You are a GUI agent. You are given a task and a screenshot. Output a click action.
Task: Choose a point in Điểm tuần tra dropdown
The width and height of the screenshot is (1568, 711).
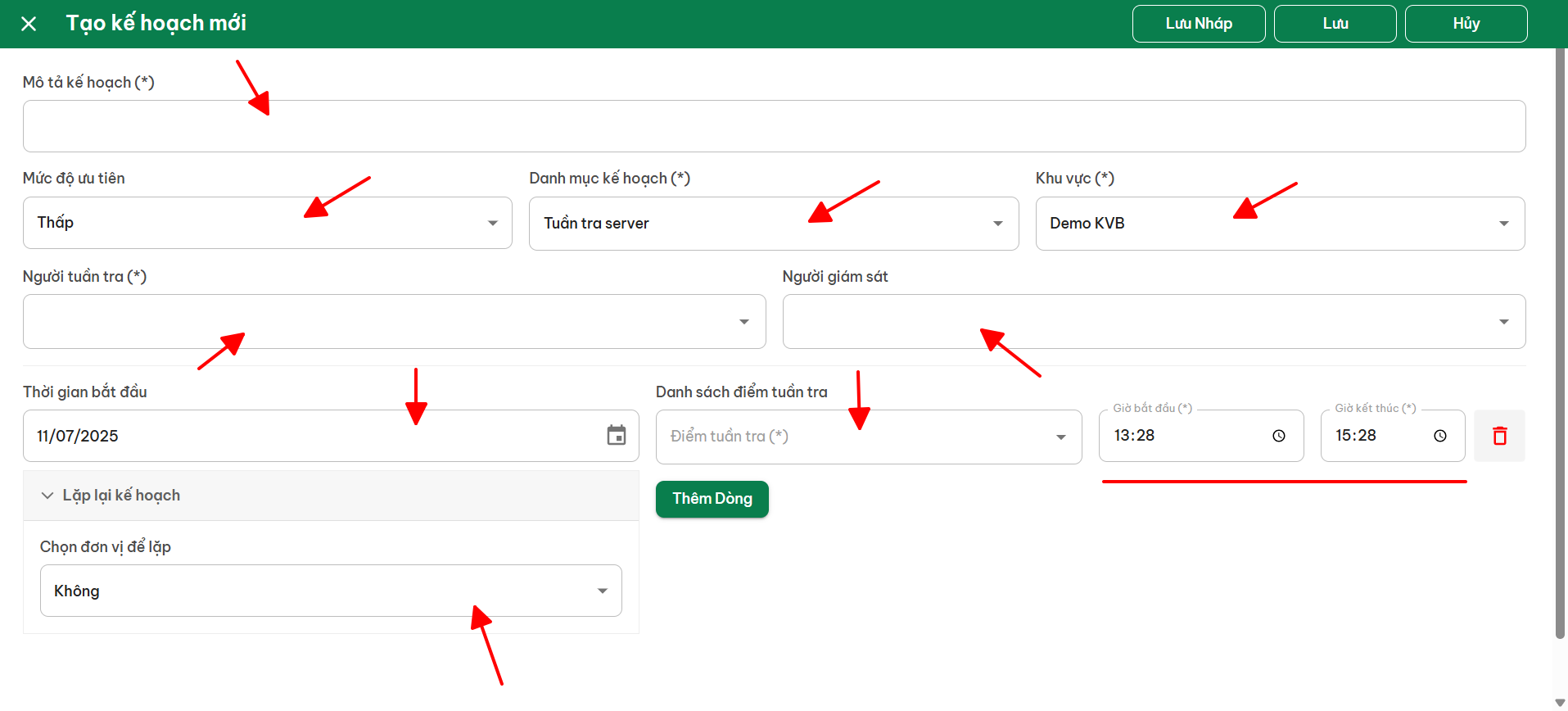click(869, 437)
